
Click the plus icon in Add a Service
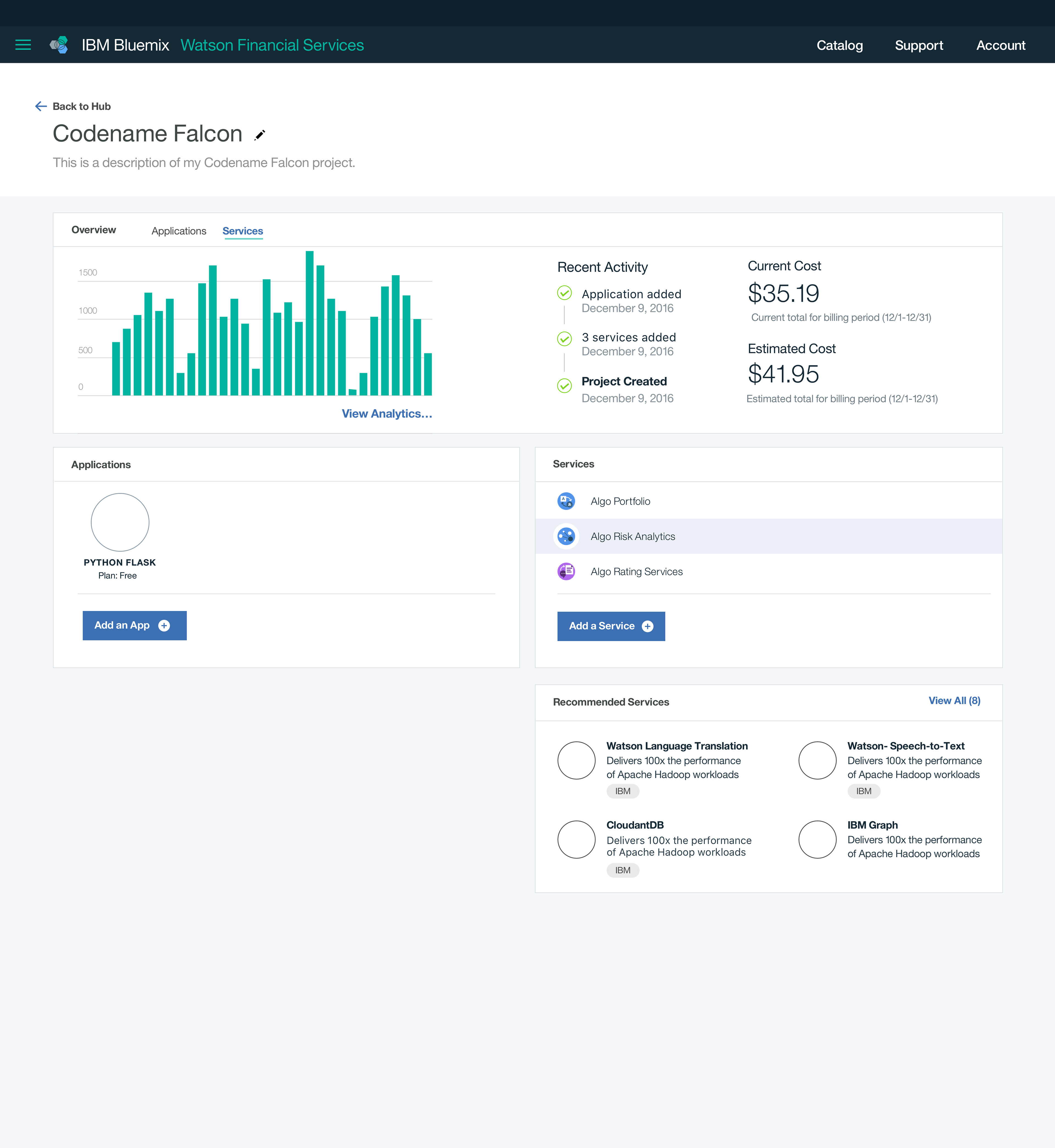click(647, 626)
